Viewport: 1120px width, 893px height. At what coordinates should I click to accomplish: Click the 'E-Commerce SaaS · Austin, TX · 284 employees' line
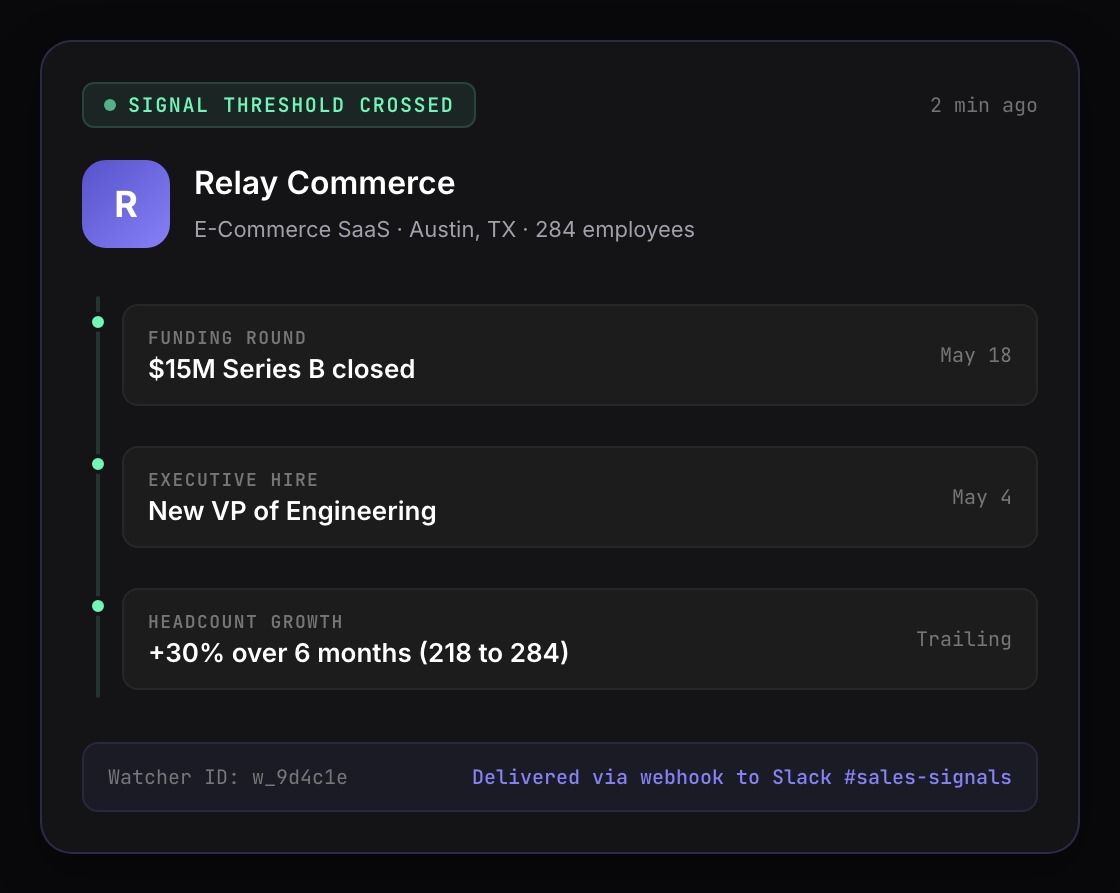(444, 229)
